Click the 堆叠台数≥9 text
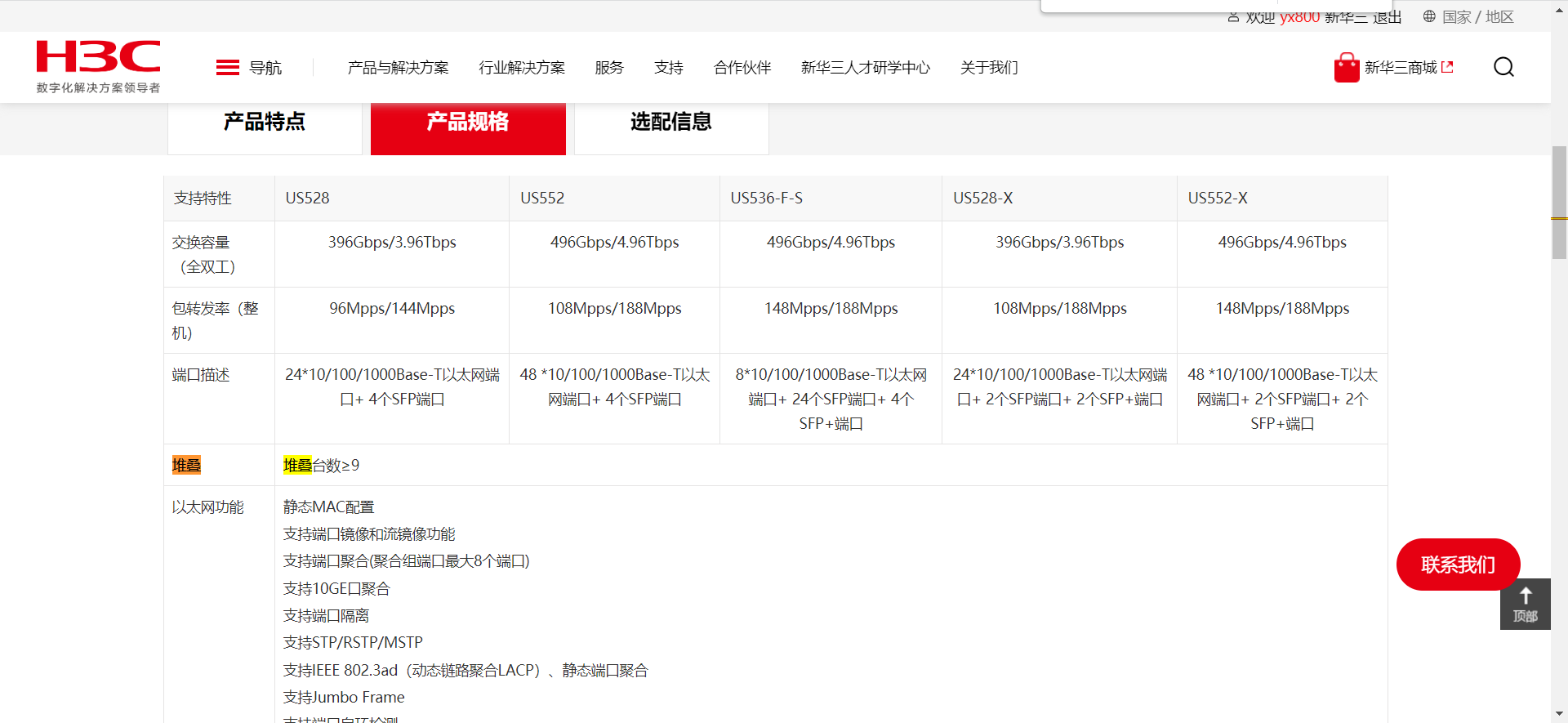This screenshot has height=723, width=1568. click(x=321, y=466)
